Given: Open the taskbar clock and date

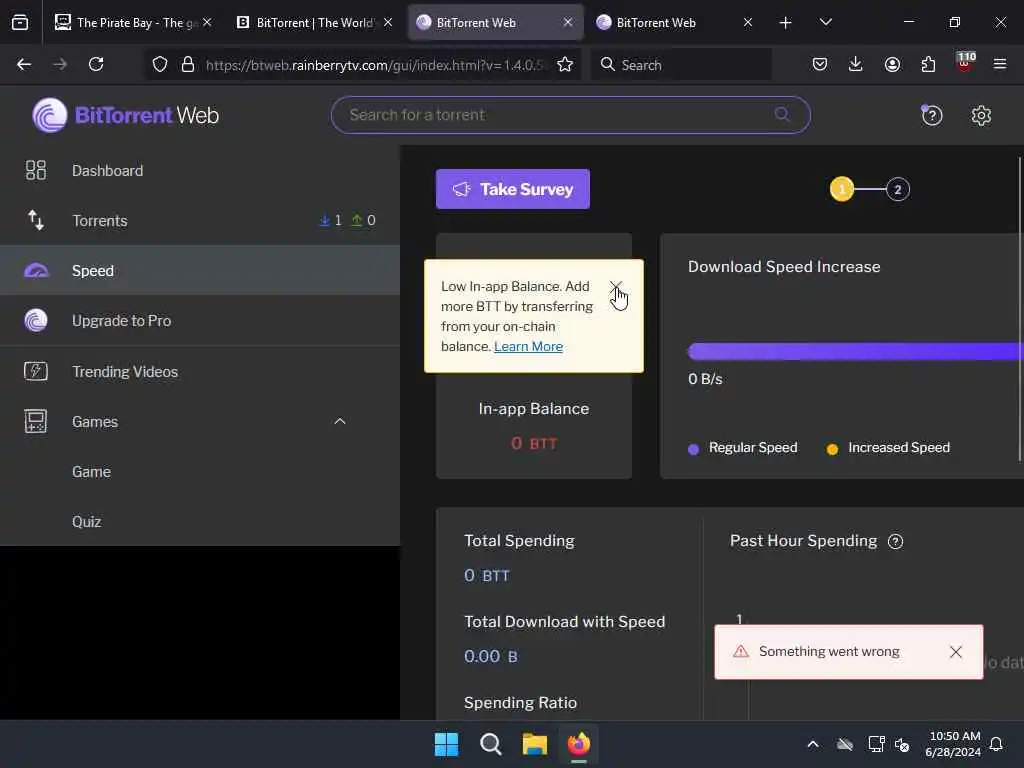Looking at the screenshot, I should (953, 744).
